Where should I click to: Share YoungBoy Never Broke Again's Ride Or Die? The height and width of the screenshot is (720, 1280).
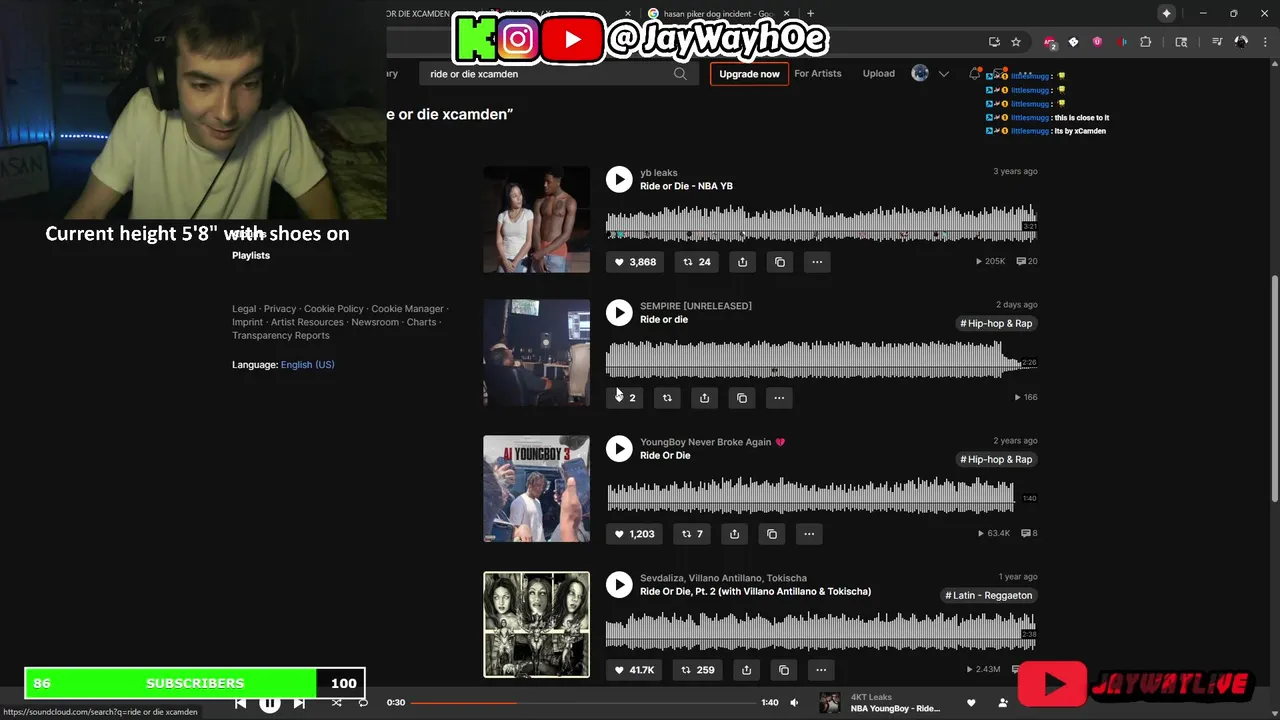point(734,534)
